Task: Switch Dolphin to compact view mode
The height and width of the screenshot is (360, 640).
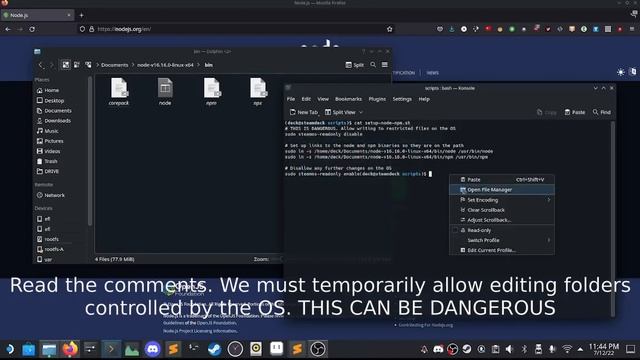Action: coord(77,65)
